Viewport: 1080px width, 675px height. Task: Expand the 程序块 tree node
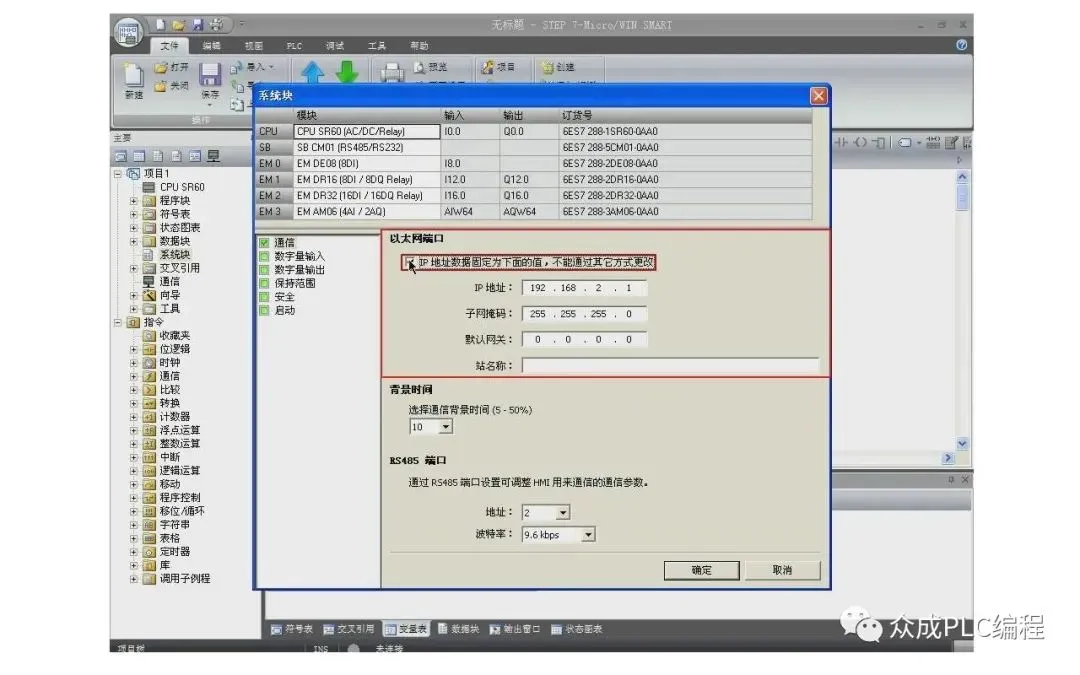134,201
